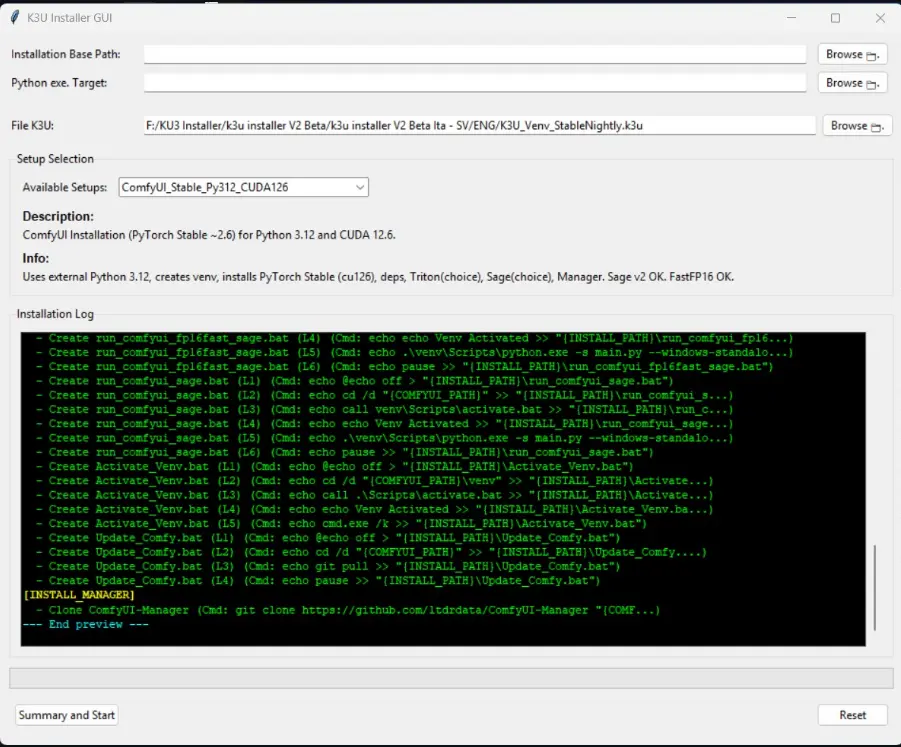Image resolution: width=901 pixels, height=747 pixels.
Task: Click the Update_Comfy.bat (L4) pause line
Action: [318, 581]
